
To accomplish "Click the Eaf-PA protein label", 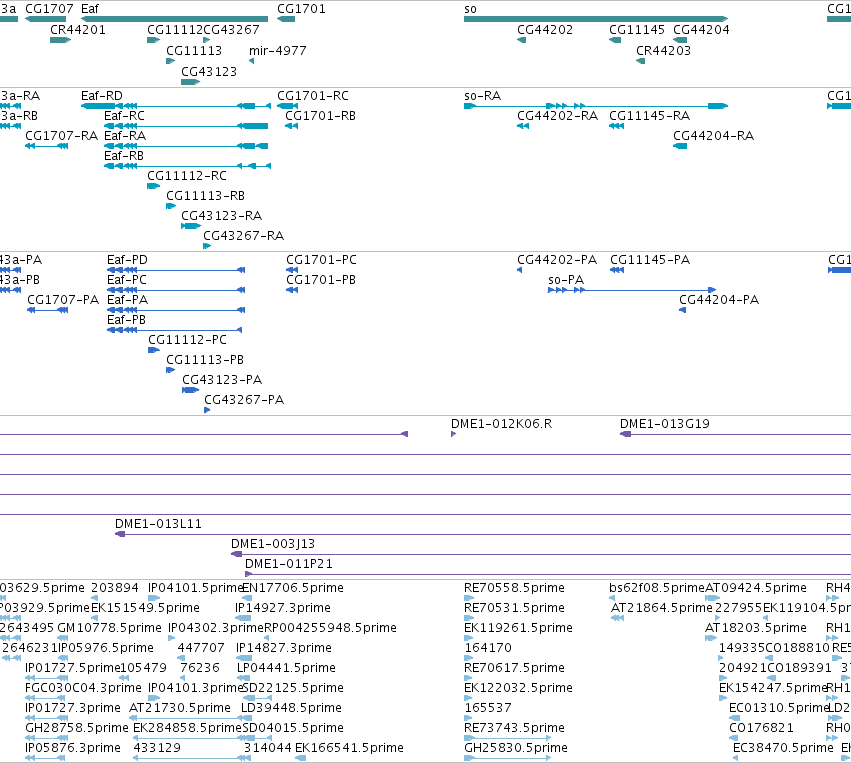I will point(127,300).
